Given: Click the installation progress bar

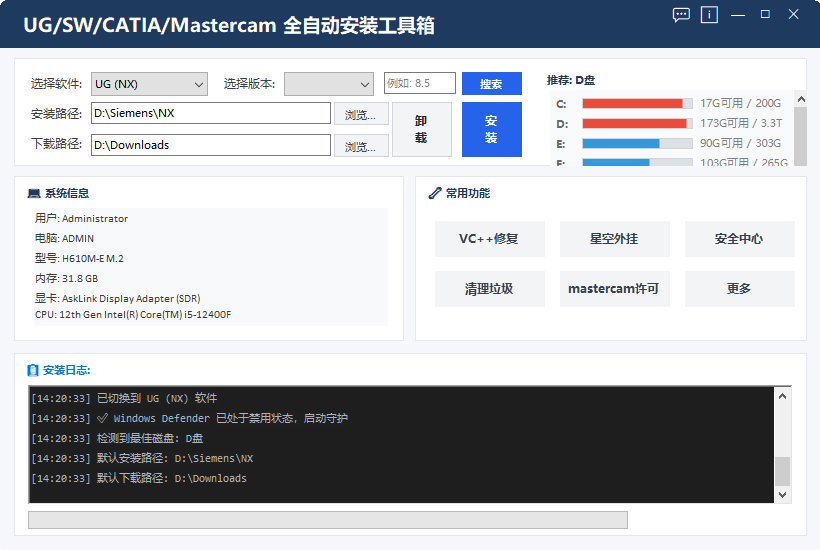Looking at the screenshot, I should 328,520.
